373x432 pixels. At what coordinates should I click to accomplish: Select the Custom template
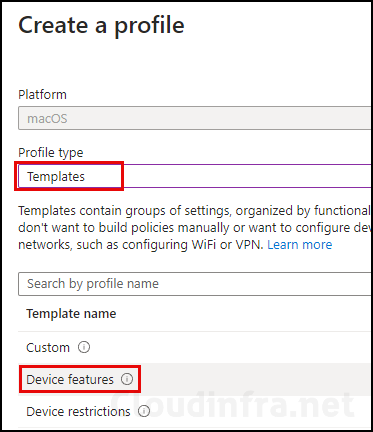click(x=48, y=347)
